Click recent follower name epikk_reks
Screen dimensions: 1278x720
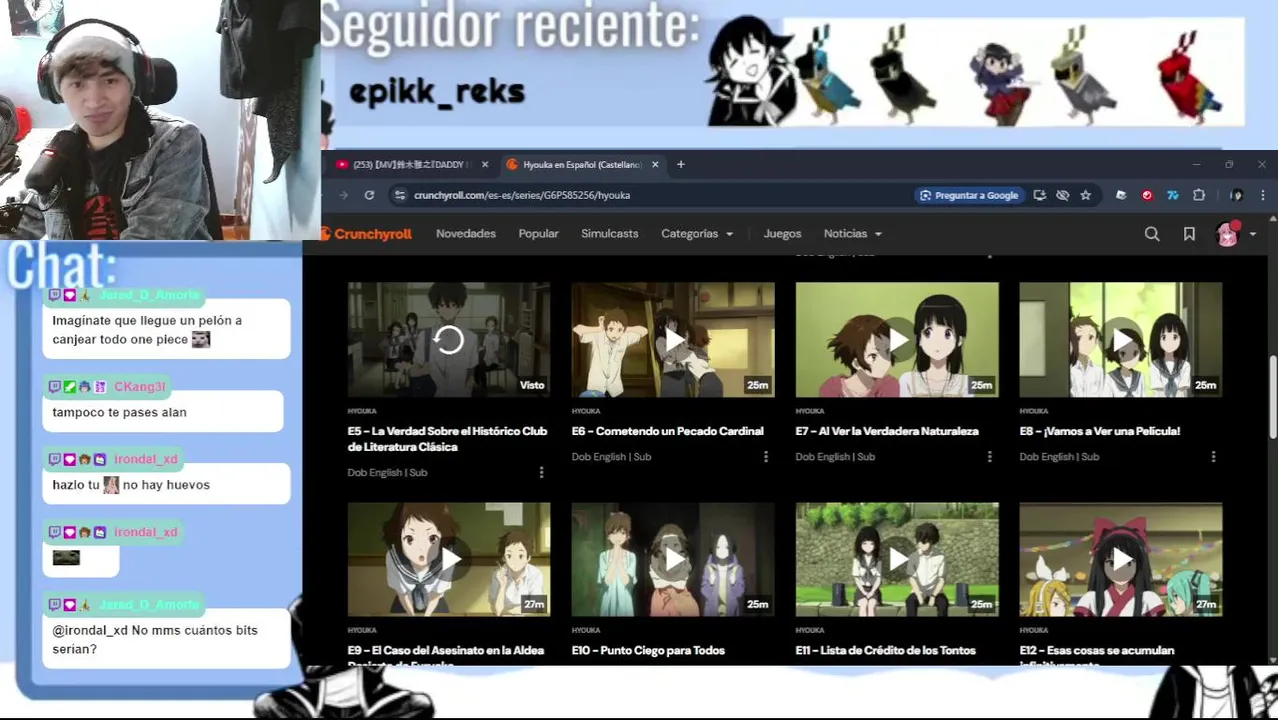click(437, 92)
